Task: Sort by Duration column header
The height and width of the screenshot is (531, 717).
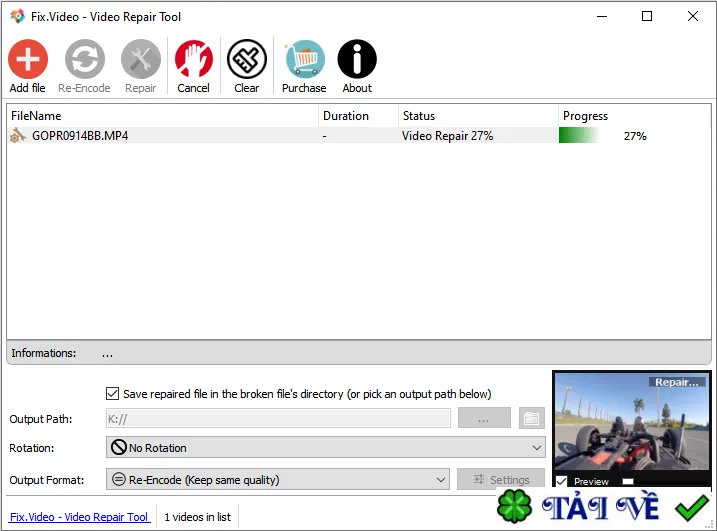Action: coord(358,116)
